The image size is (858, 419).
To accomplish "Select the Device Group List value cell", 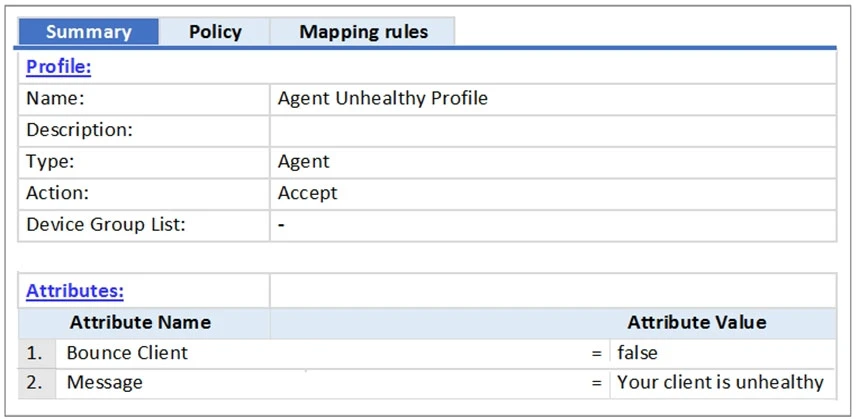I will [x=552, y=225].
